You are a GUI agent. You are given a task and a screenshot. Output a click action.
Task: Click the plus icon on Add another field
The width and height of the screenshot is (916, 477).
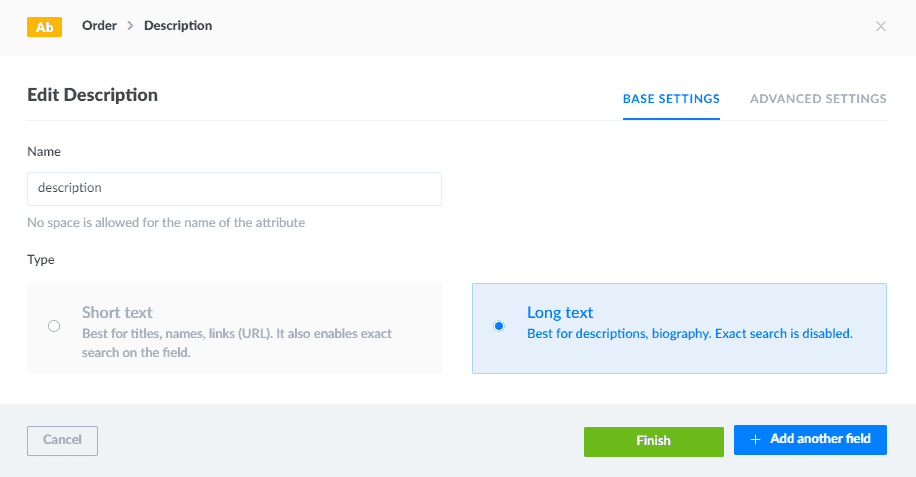755,439
